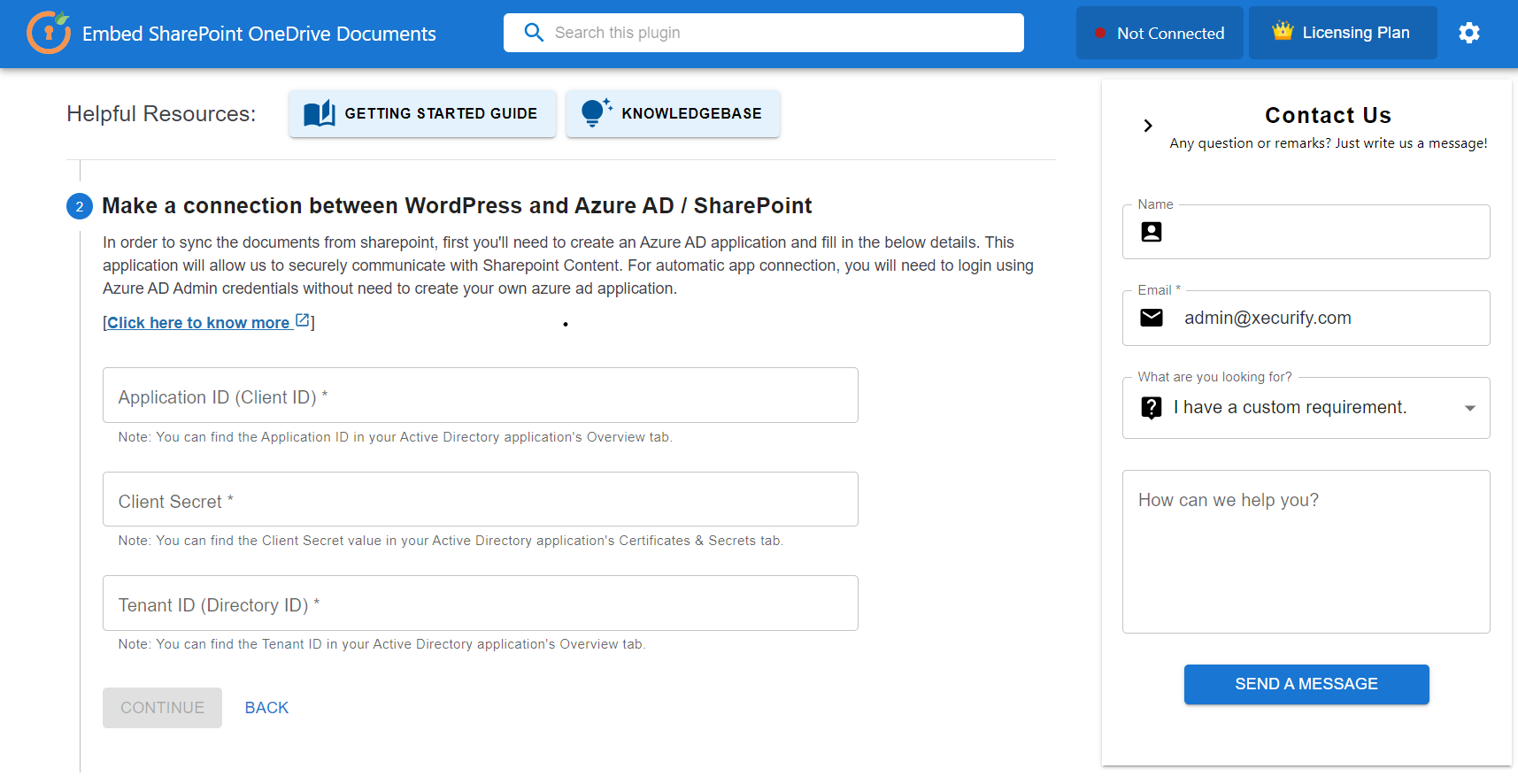Click the external link icon beside know more

click(303, 320)
